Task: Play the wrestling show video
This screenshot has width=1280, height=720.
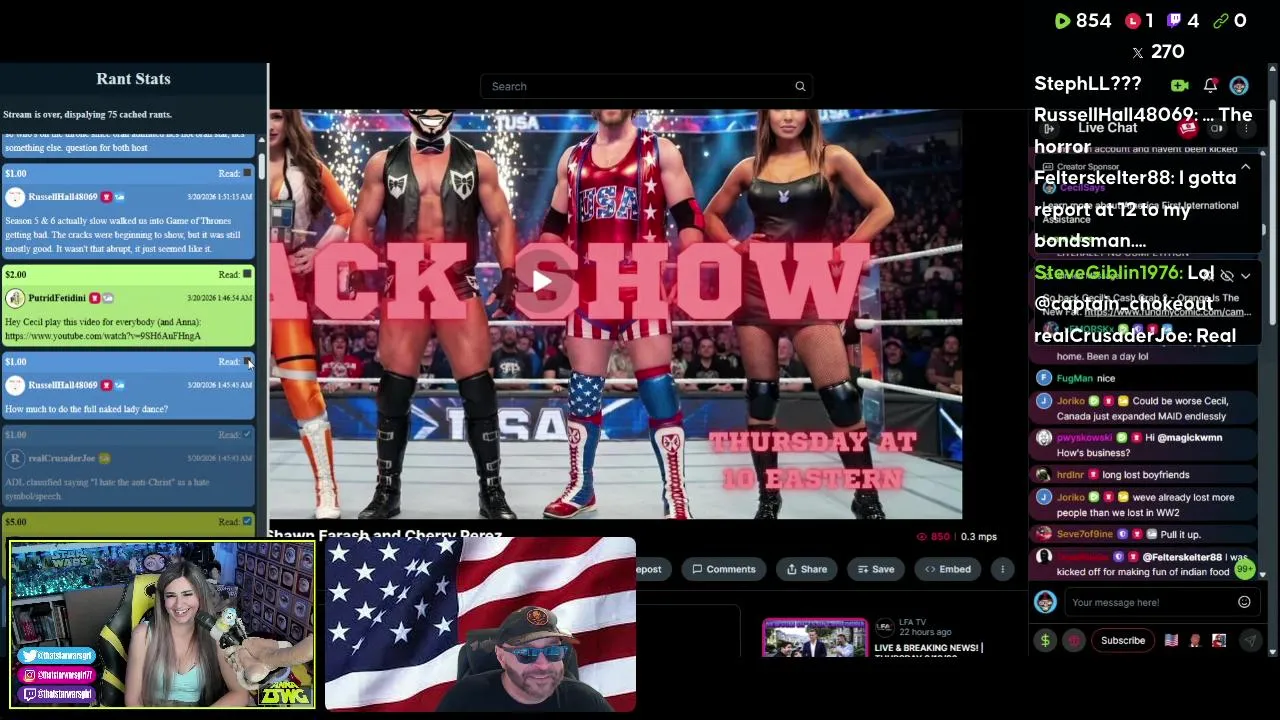Action: click(541, 281)
